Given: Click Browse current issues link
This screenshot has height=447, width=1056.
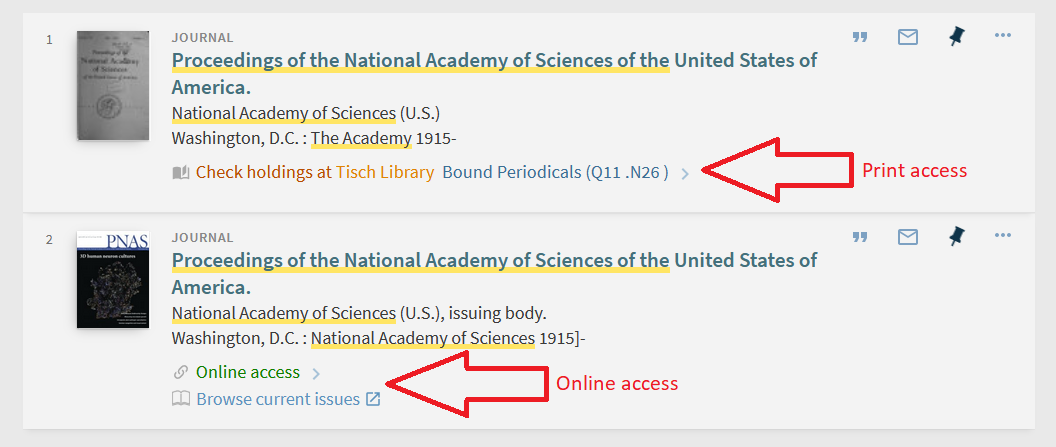Looking at the screenshot, I should coord(278,399).
